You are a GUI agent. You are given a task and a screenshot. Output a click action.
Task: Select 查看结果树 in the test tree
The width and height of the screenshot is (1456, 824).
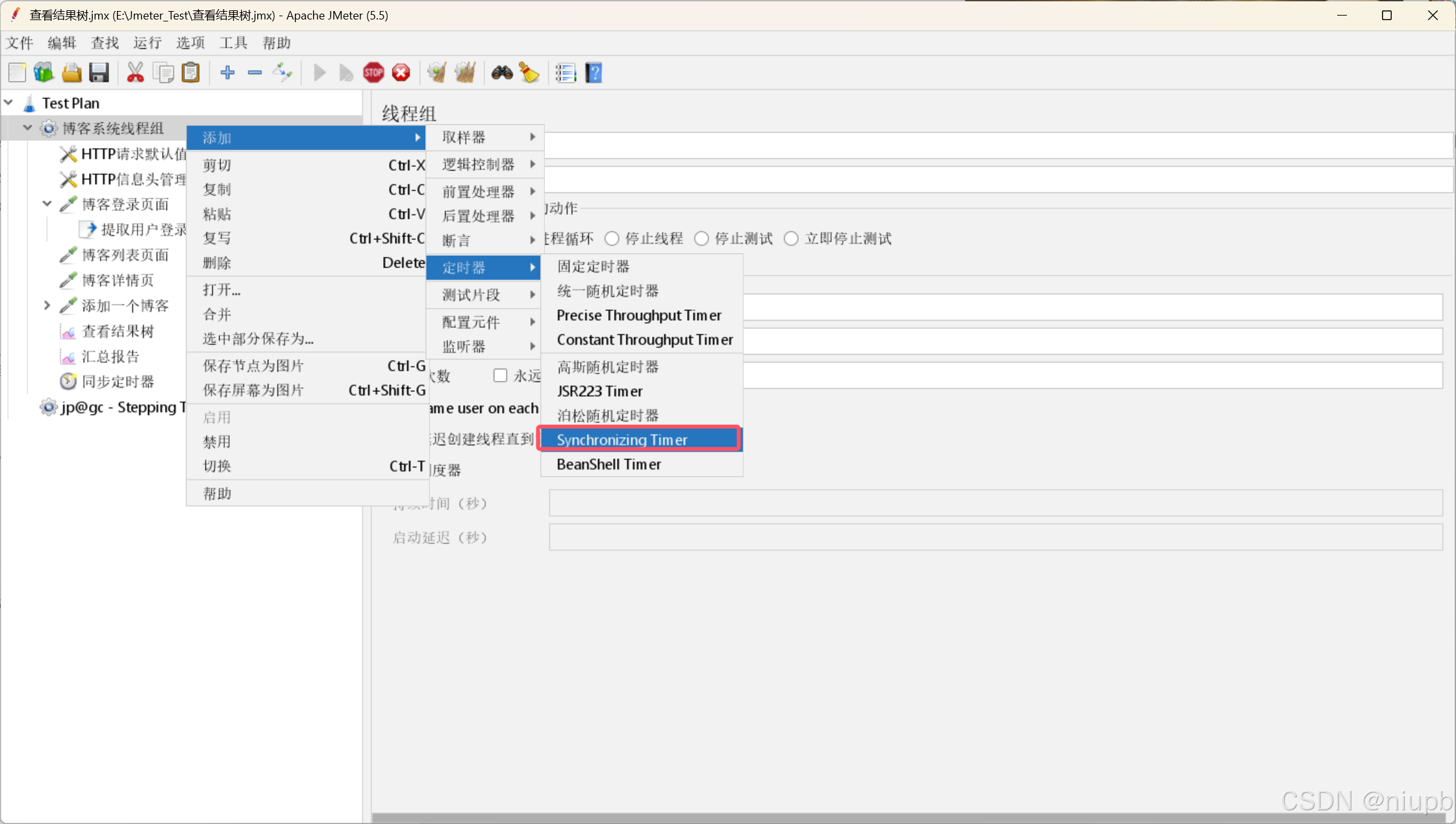118,332
